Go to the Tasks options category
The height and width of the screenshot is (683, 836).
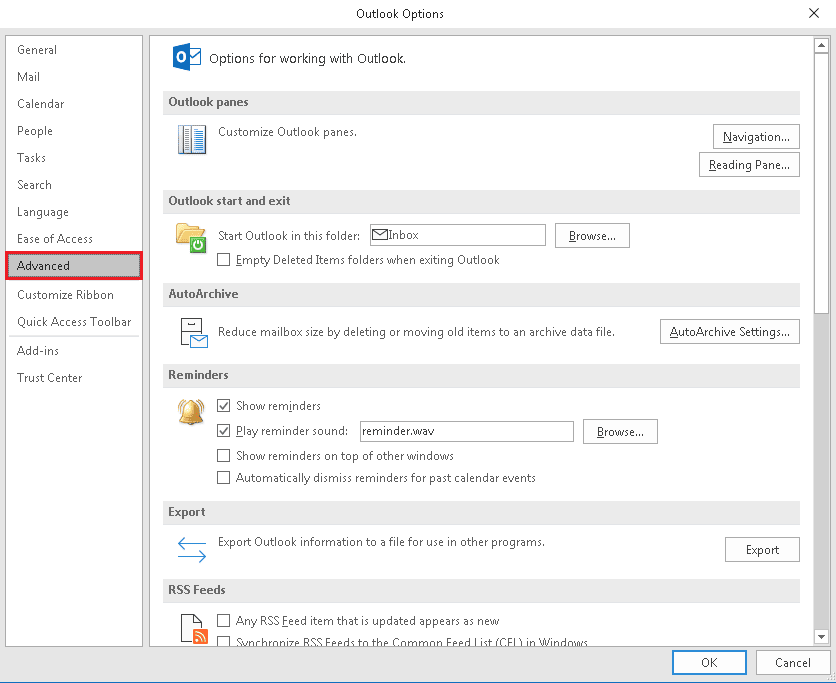click(x=74, y=158)
